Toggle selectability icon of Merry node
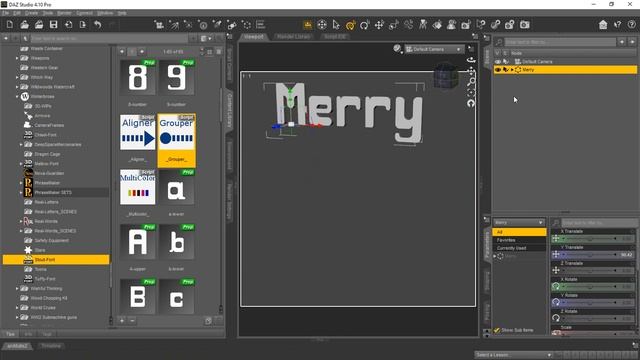This screenshot has width=640, height=360. (506, 70)
